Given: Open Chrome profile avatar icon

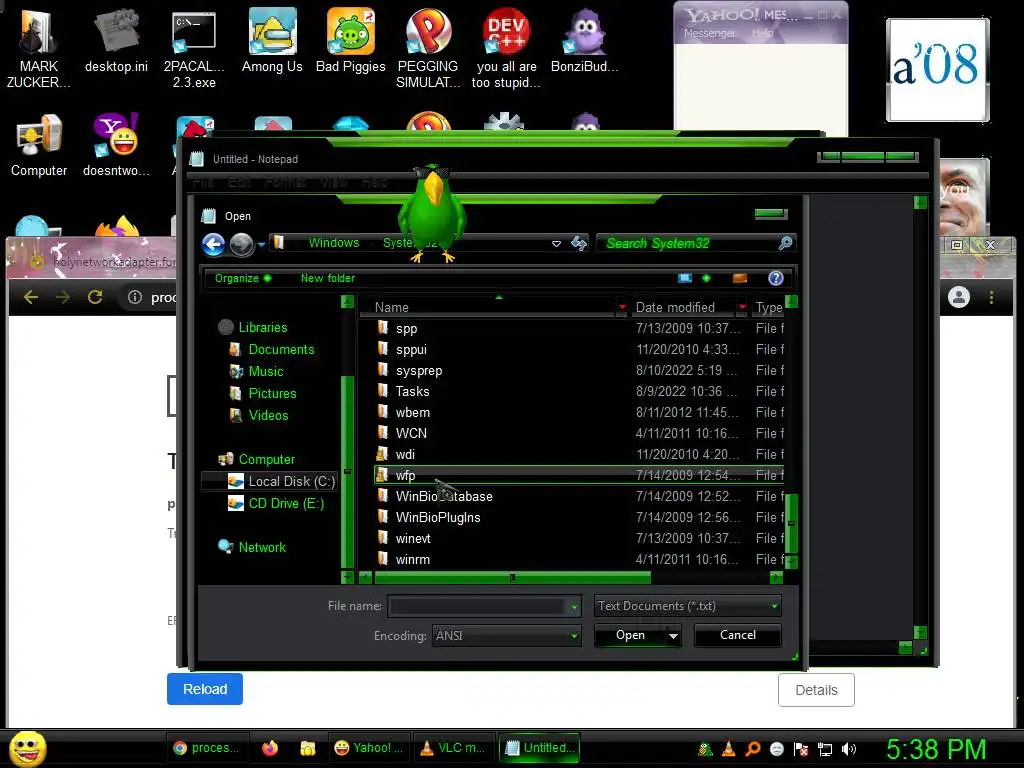Looking at the screenshot, I should tap(959, 297).
